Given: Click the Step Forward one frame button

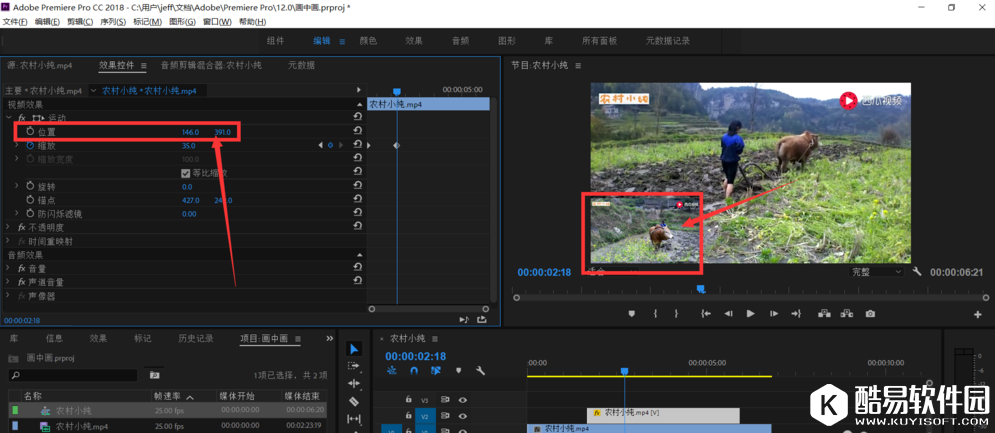Looking at the screenshot, I should [773, 314].
